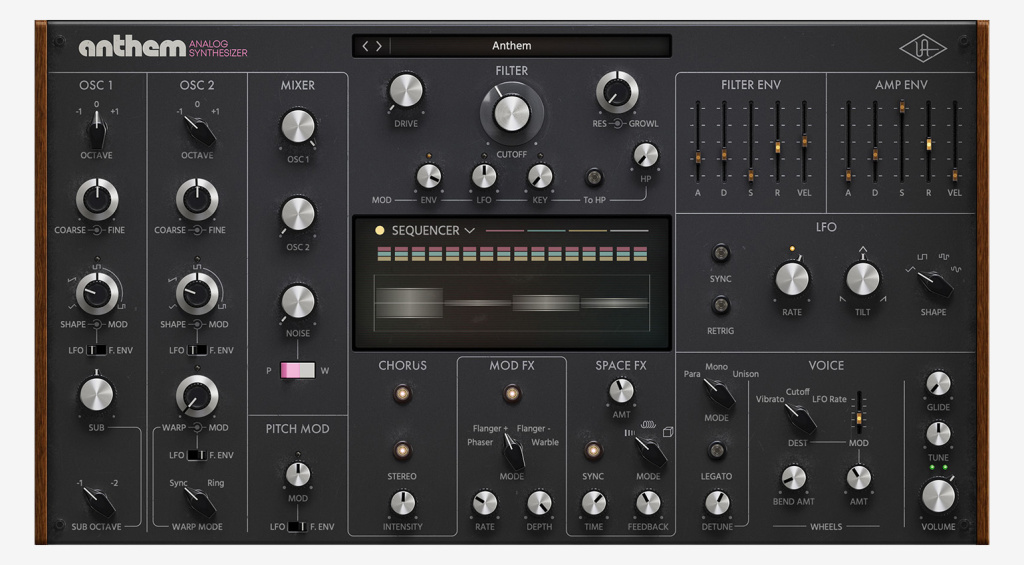Click the LFO SHAPE waveform selector
Viewport: 1024px width, 565px height.
click(x=935, y=285)
